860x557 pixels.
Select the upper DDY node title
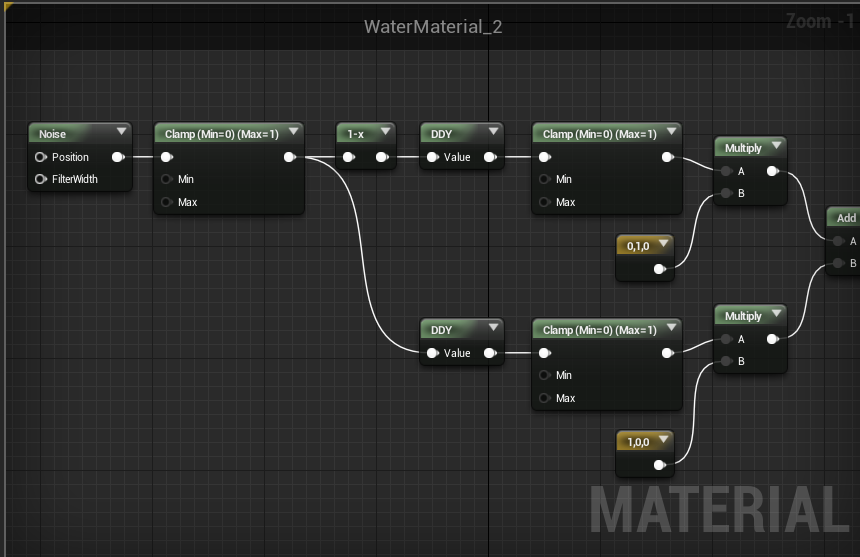point(442,134)
